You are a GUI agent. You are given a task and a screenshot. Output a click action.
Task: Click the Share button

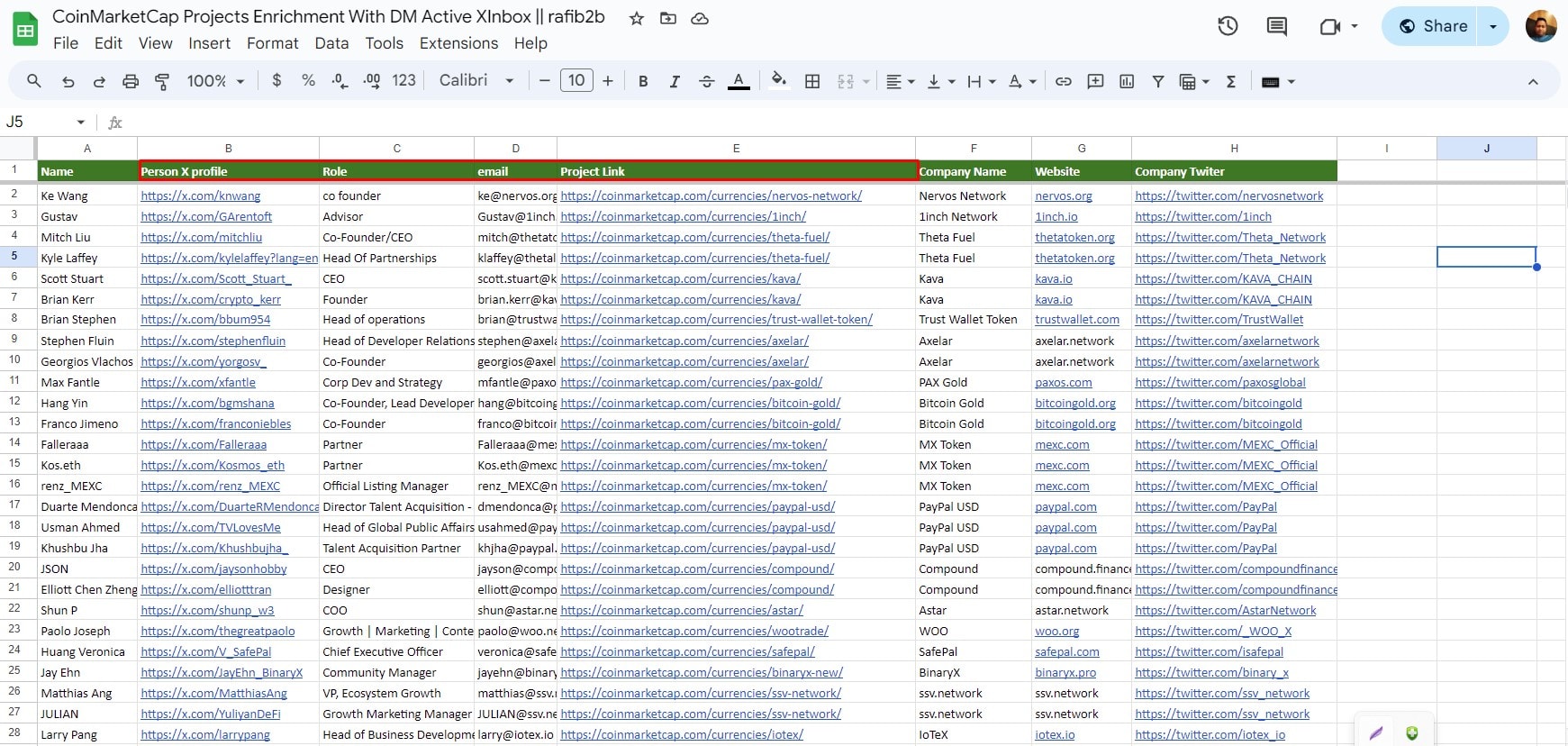[1433, 26]
